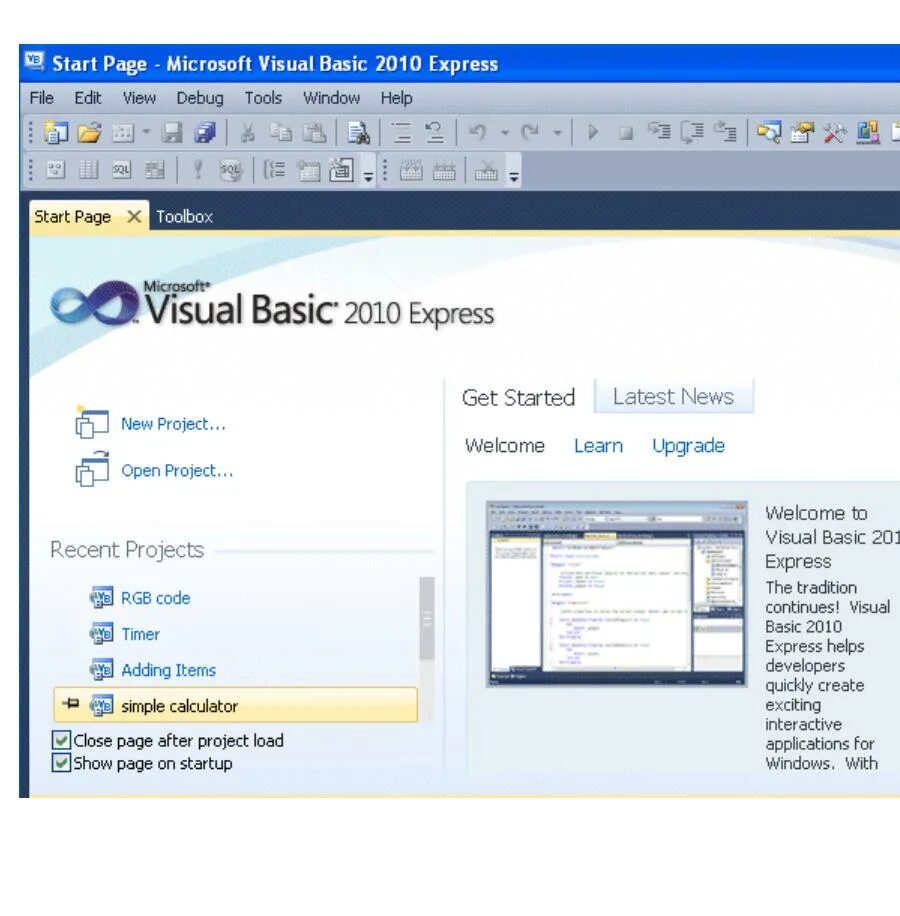Click the Copy icon in toolbar

click(281, 133)
